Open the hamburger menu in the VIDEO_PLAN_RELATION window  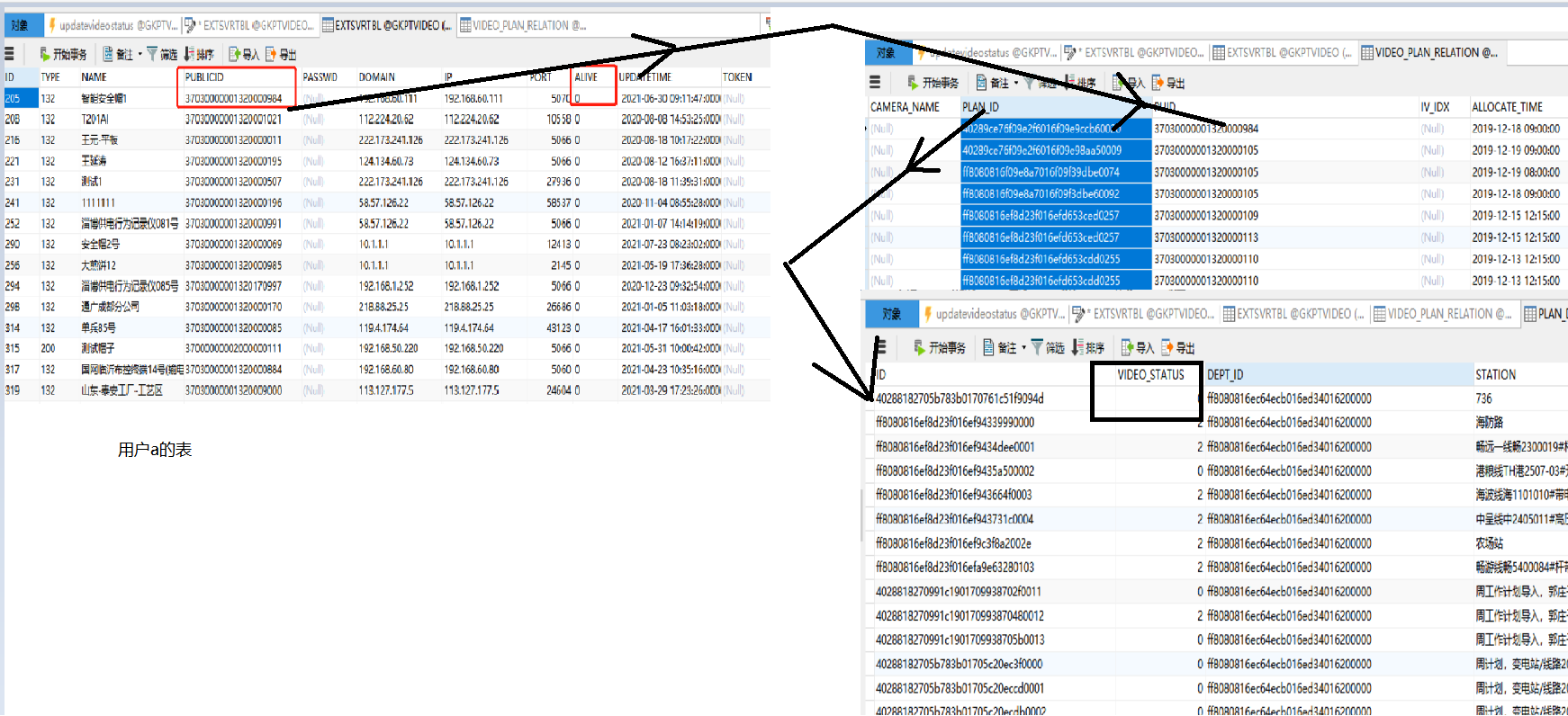click(x=875, y=83)
